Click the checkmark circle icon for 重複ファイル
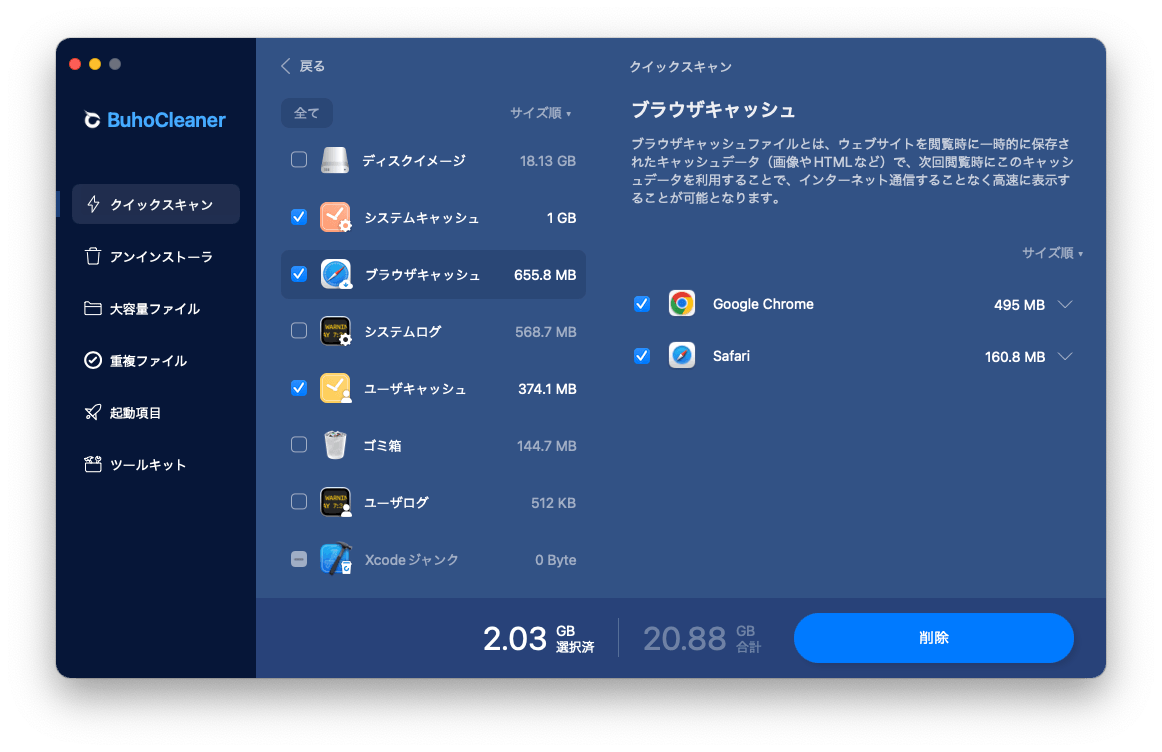1162x752 pixels. [93, 360]
